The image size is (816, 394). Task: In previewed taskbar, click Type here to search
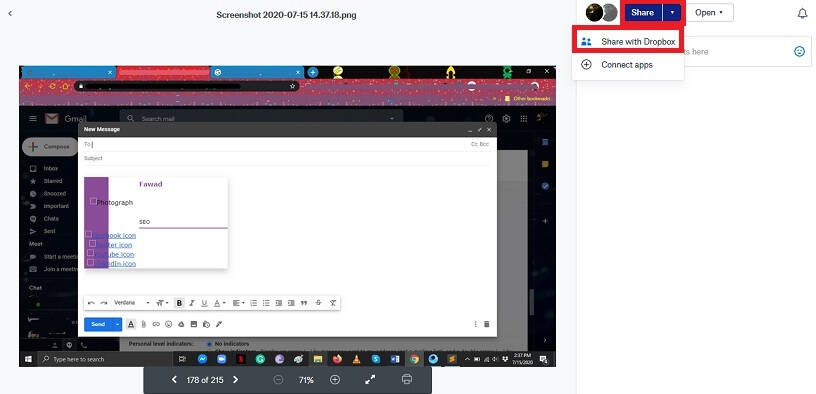(104, 359)
